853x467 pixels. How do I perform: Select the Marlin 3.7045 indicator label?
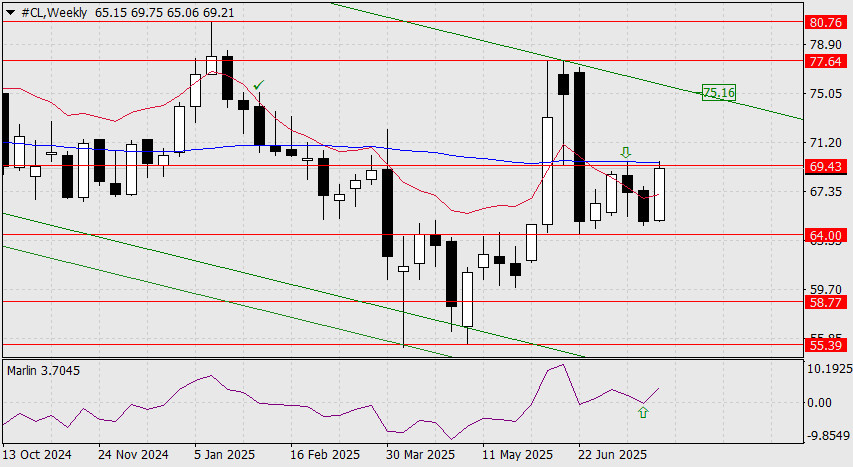click(44, 371)
